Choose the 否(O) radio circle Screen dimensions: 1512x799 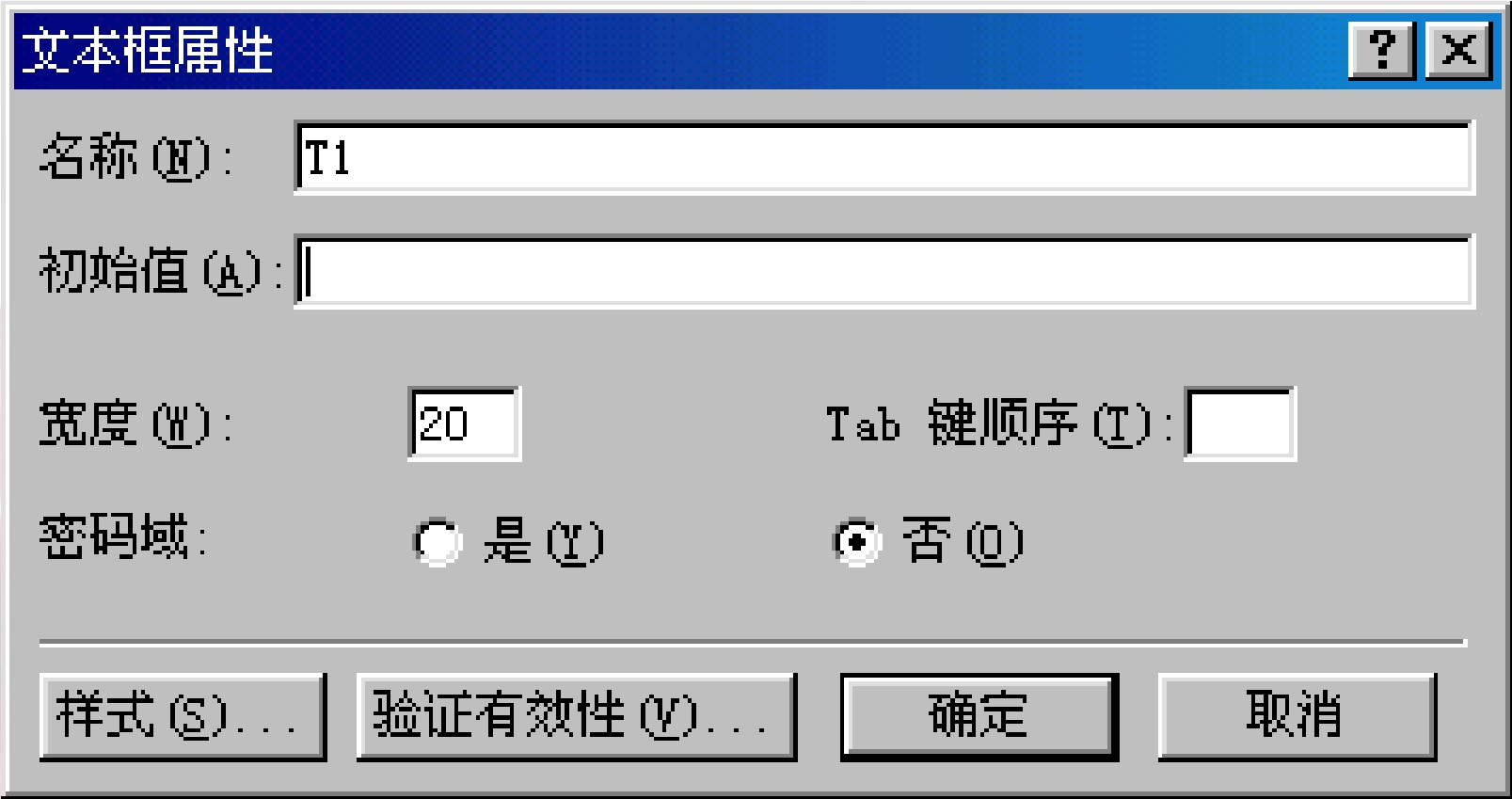click(x=857, y=541)
